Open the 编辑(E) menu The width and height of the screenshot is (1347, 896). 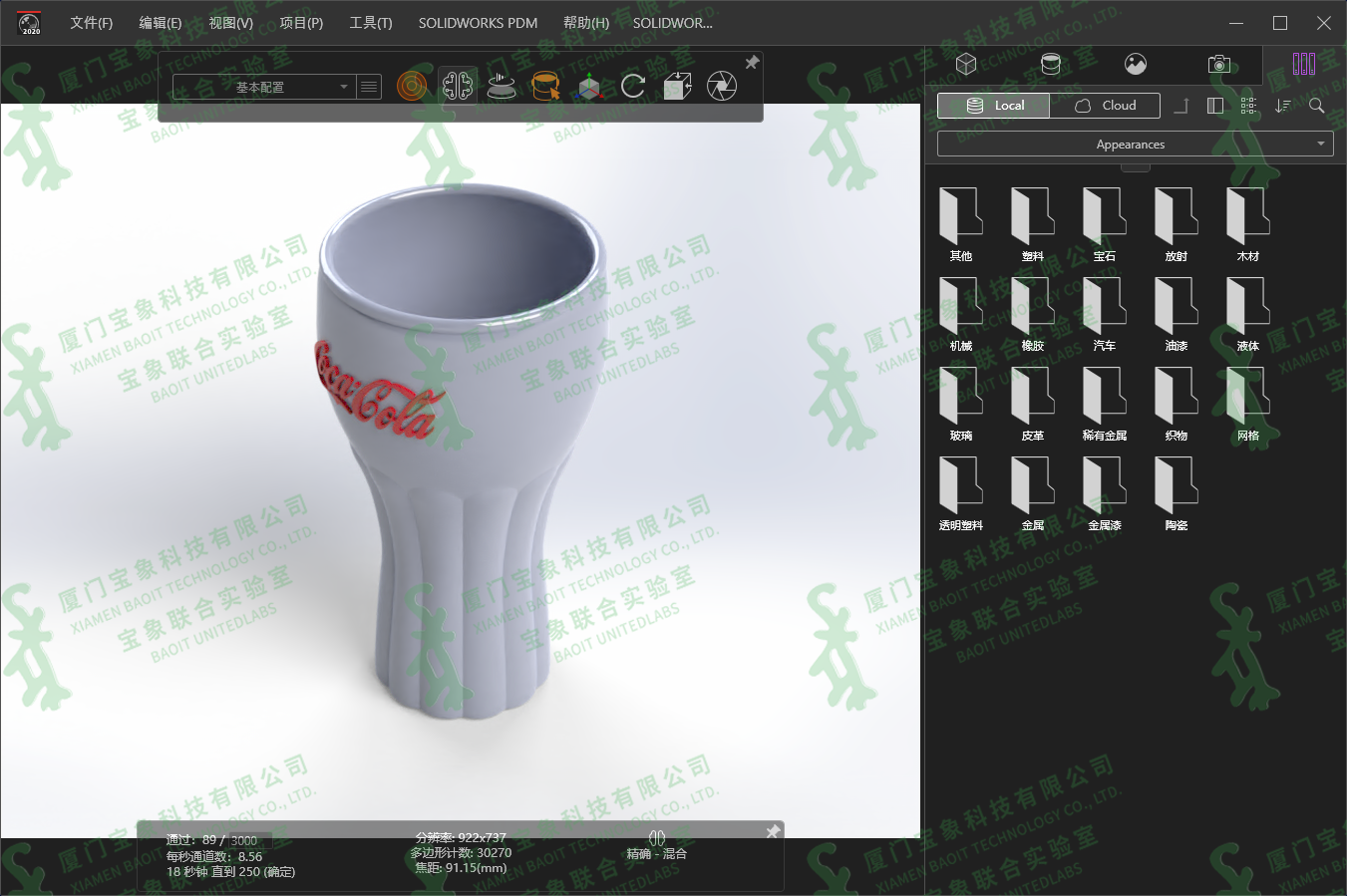[x=161, y=23]
